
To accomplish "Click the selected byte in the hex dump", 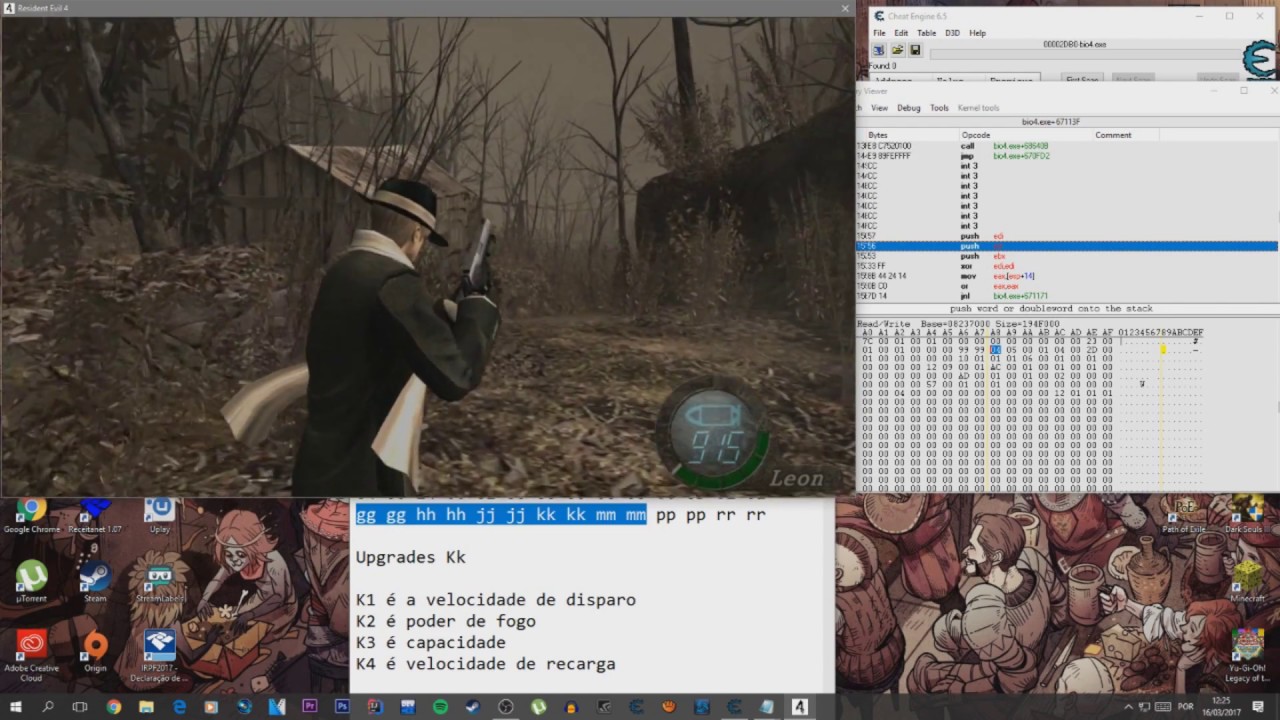I will [995, 350].
